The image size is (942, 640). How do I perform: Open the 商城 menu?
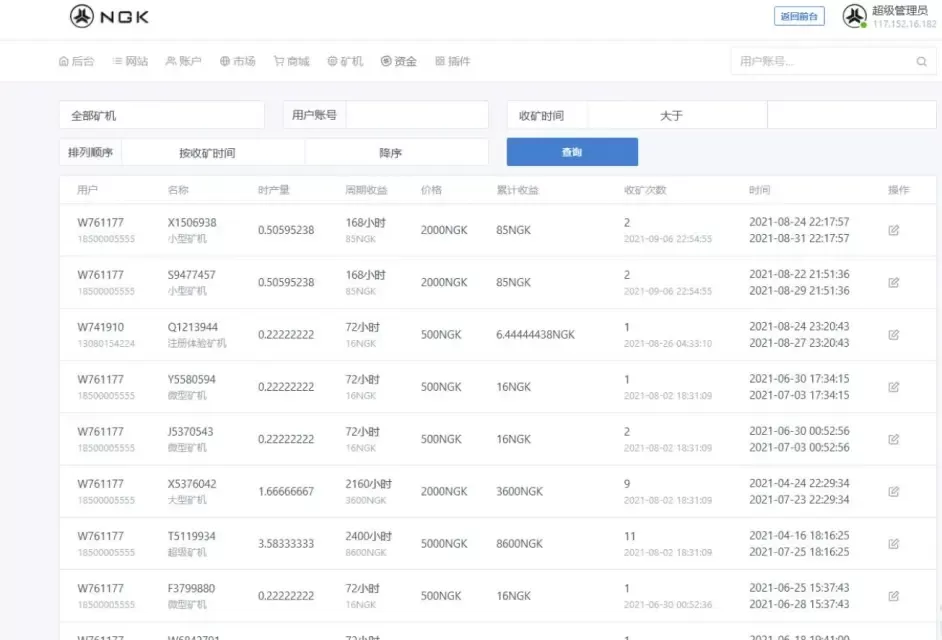[291, 61]
